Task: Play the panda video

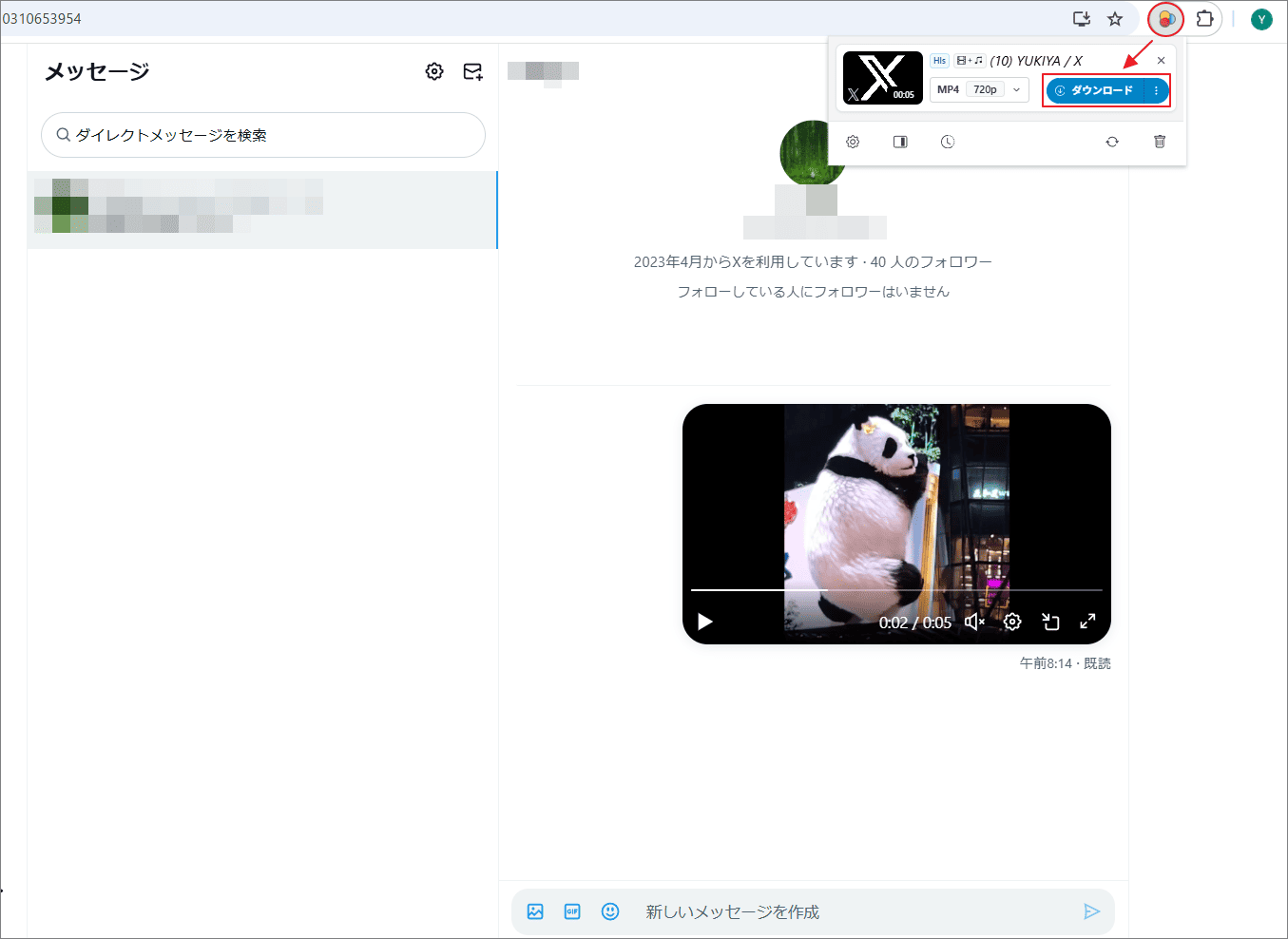Action: tap(705, 622)
